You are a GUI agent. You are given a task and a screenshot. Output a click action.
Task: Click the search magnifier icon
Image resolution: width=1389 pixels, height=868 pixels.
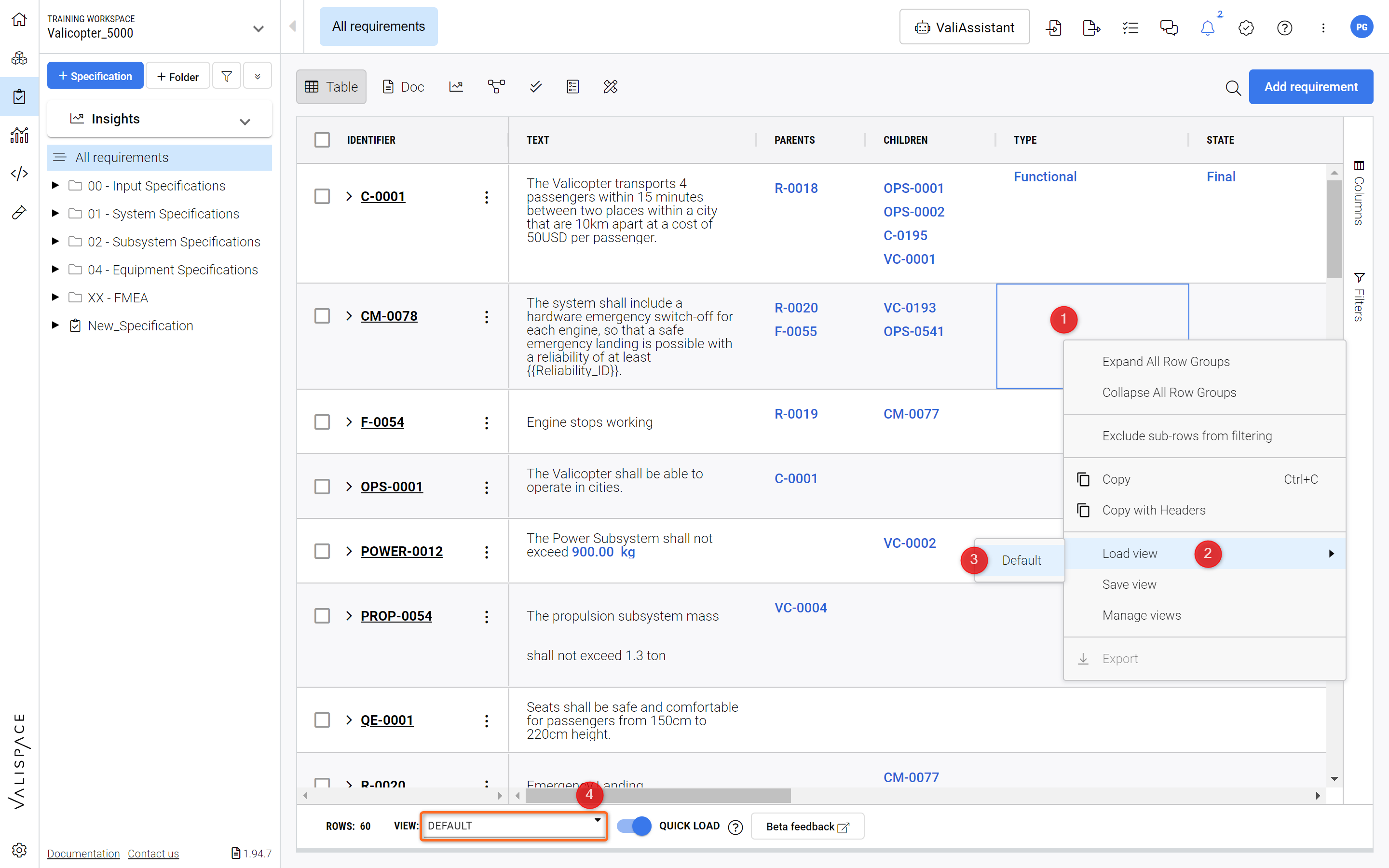point(1233,87)
